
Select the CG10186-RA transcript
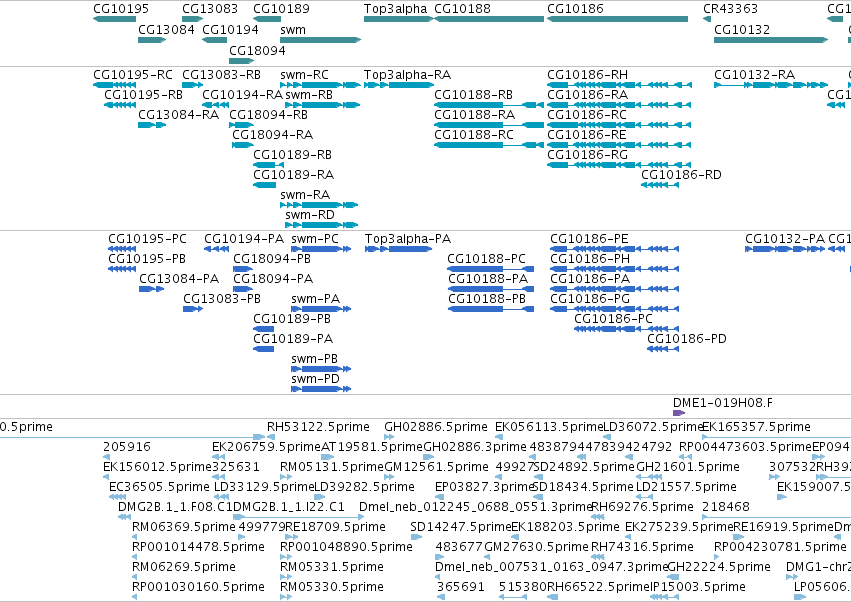pyautogui.click(x=619, y=105)
